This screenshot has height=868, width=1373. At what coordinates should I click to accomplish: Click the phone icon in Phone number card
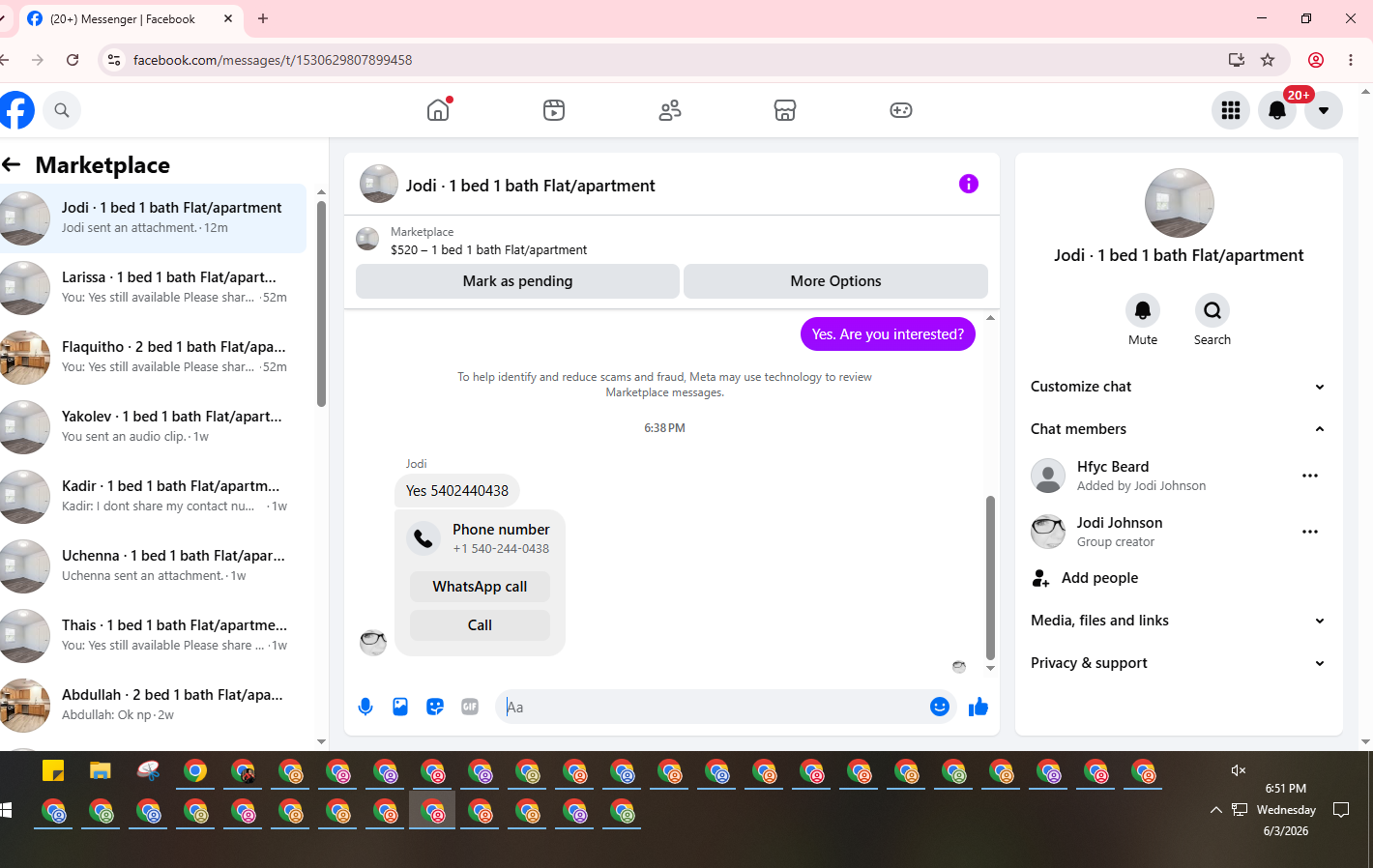pyautogui.click(x=424, y=537)
